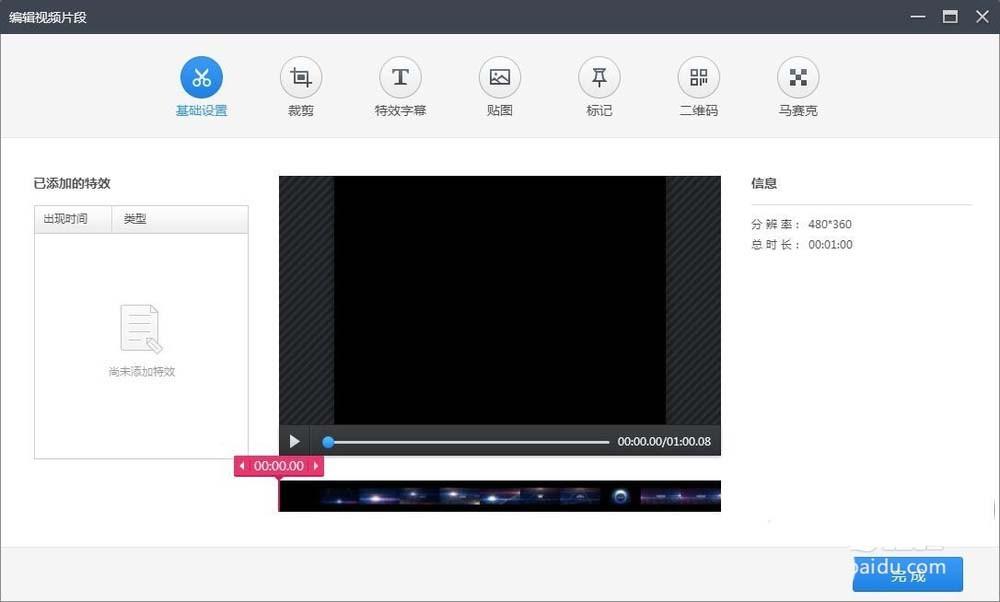Click the 00:00.00/01:00.08 time display
Image resolution: width=1000 pixels, height=602 pixels.
coord(664,441)
